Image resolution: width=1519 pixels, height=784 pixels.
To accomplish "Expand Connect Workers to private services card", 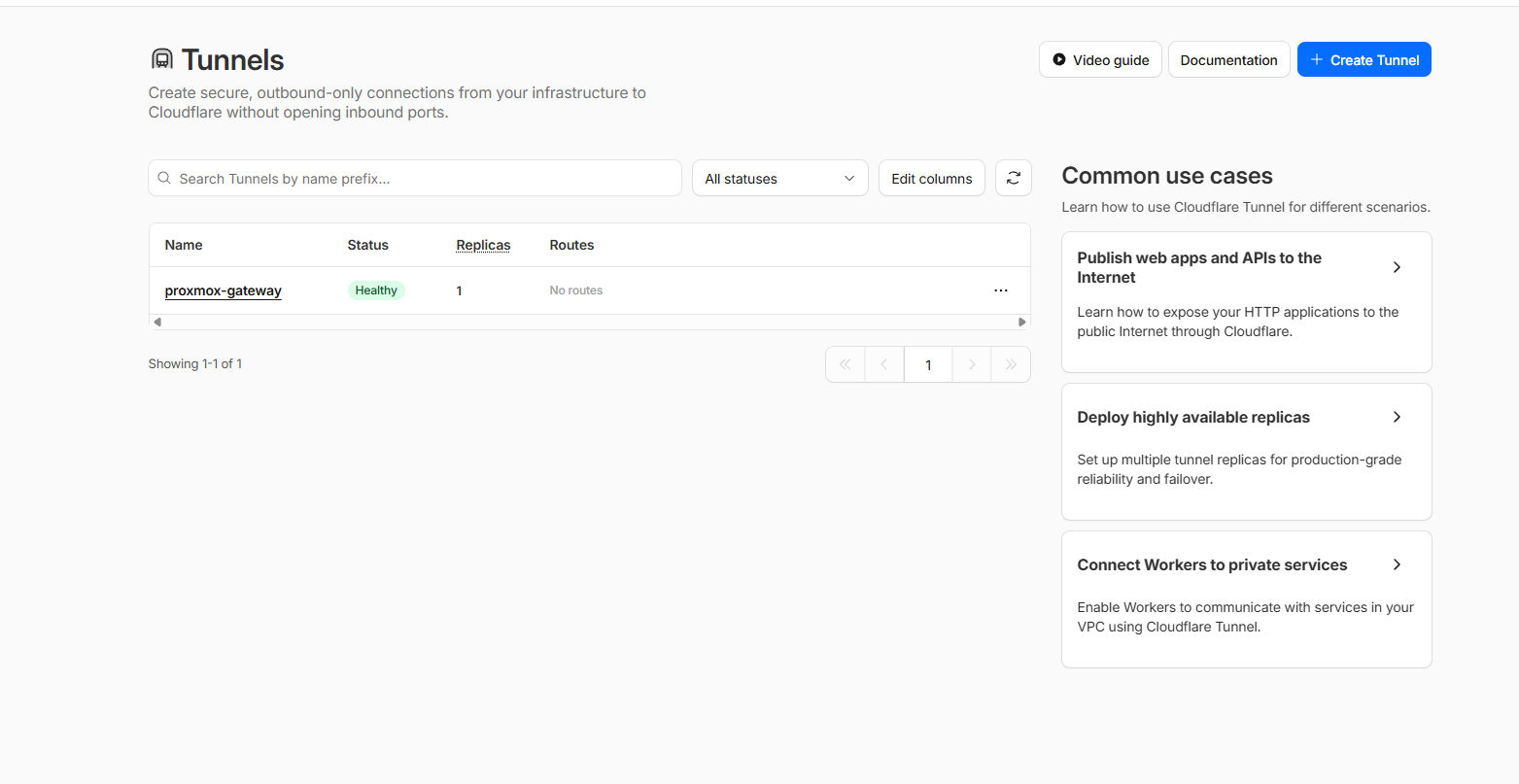I will 1247,599.
